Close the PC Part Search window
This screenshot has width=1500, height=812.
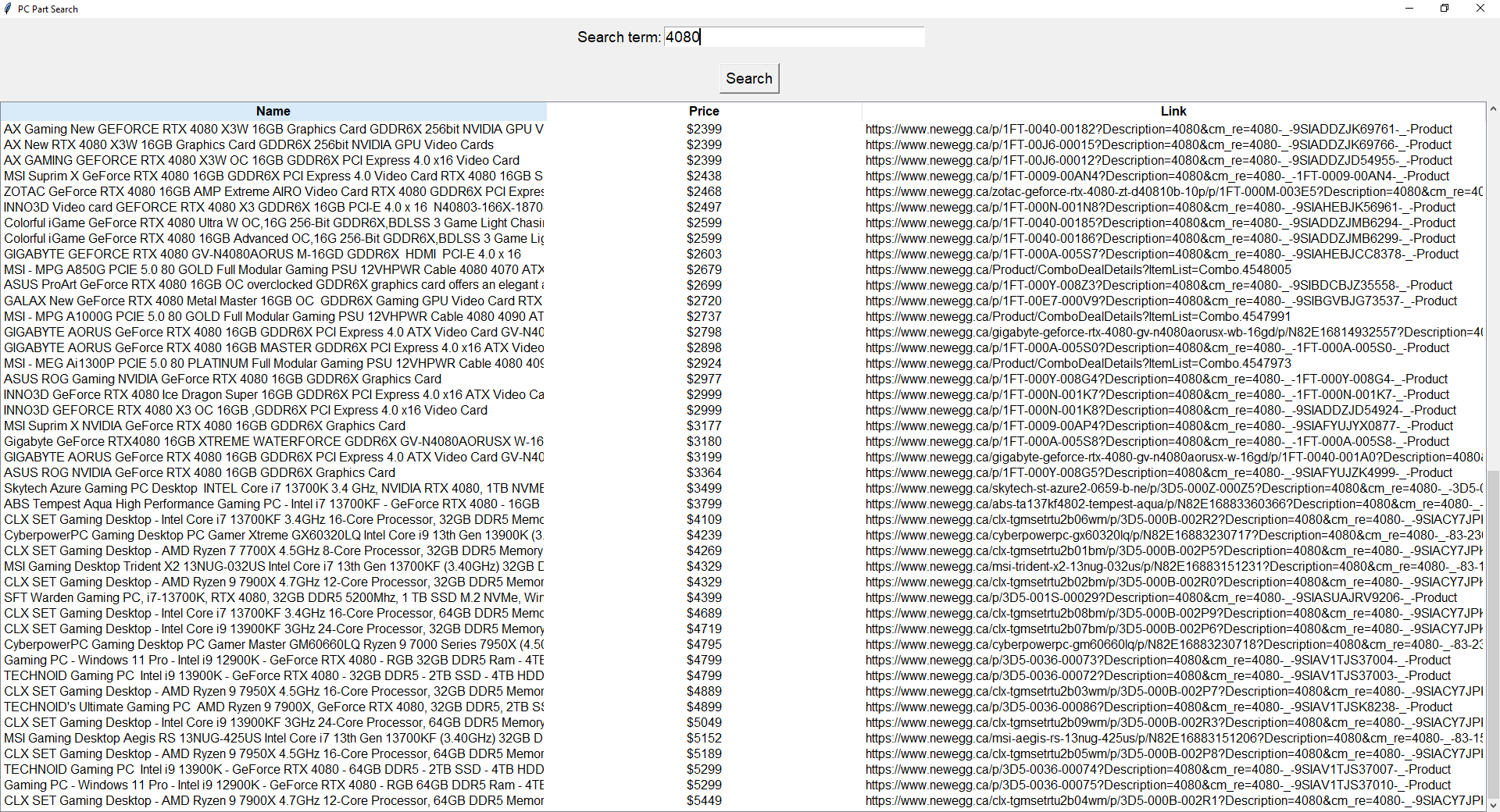coord(1480,9)
